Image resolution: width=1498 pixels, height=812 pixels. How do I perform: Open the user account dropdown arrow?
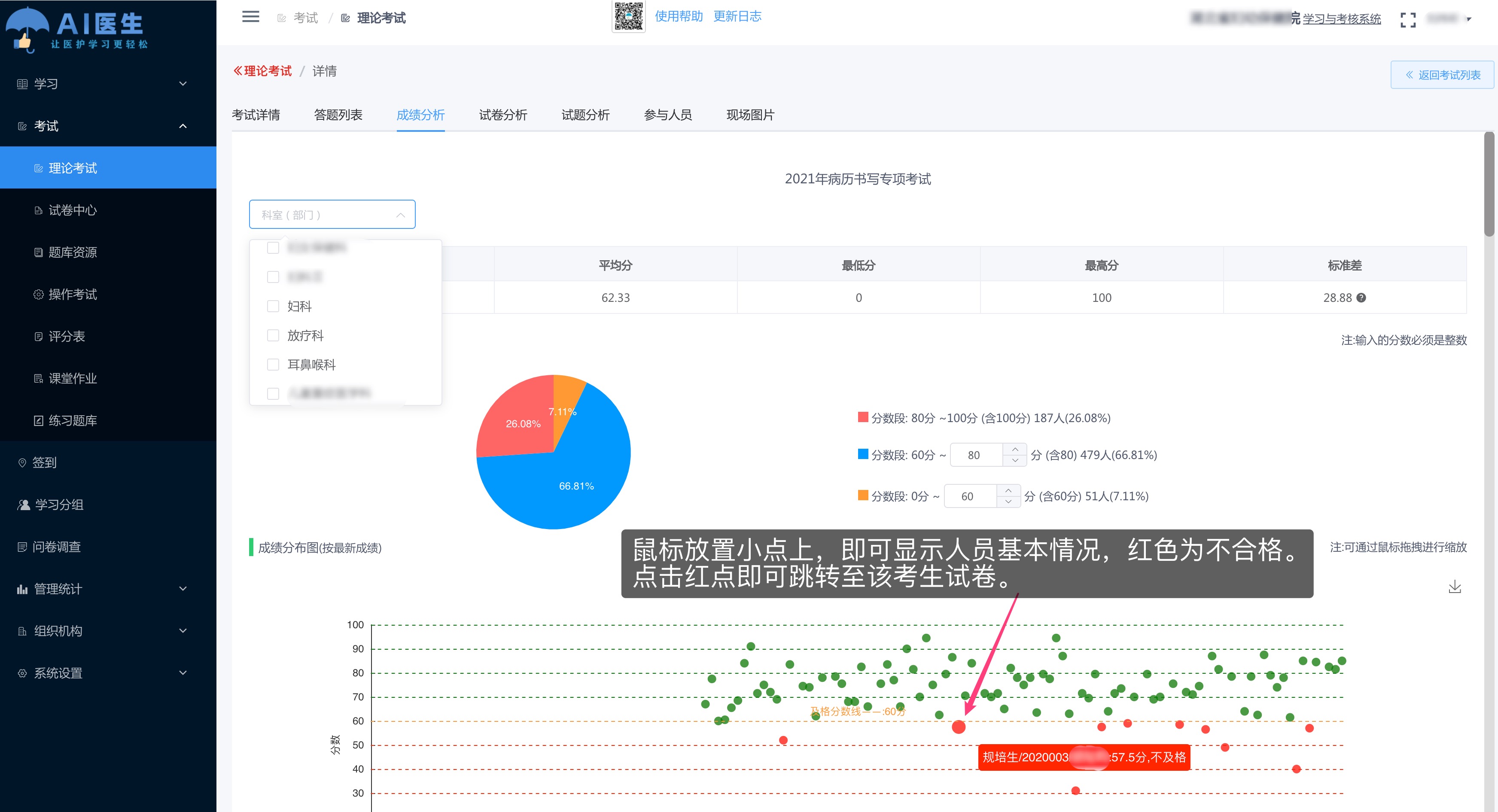[1469, 19]
